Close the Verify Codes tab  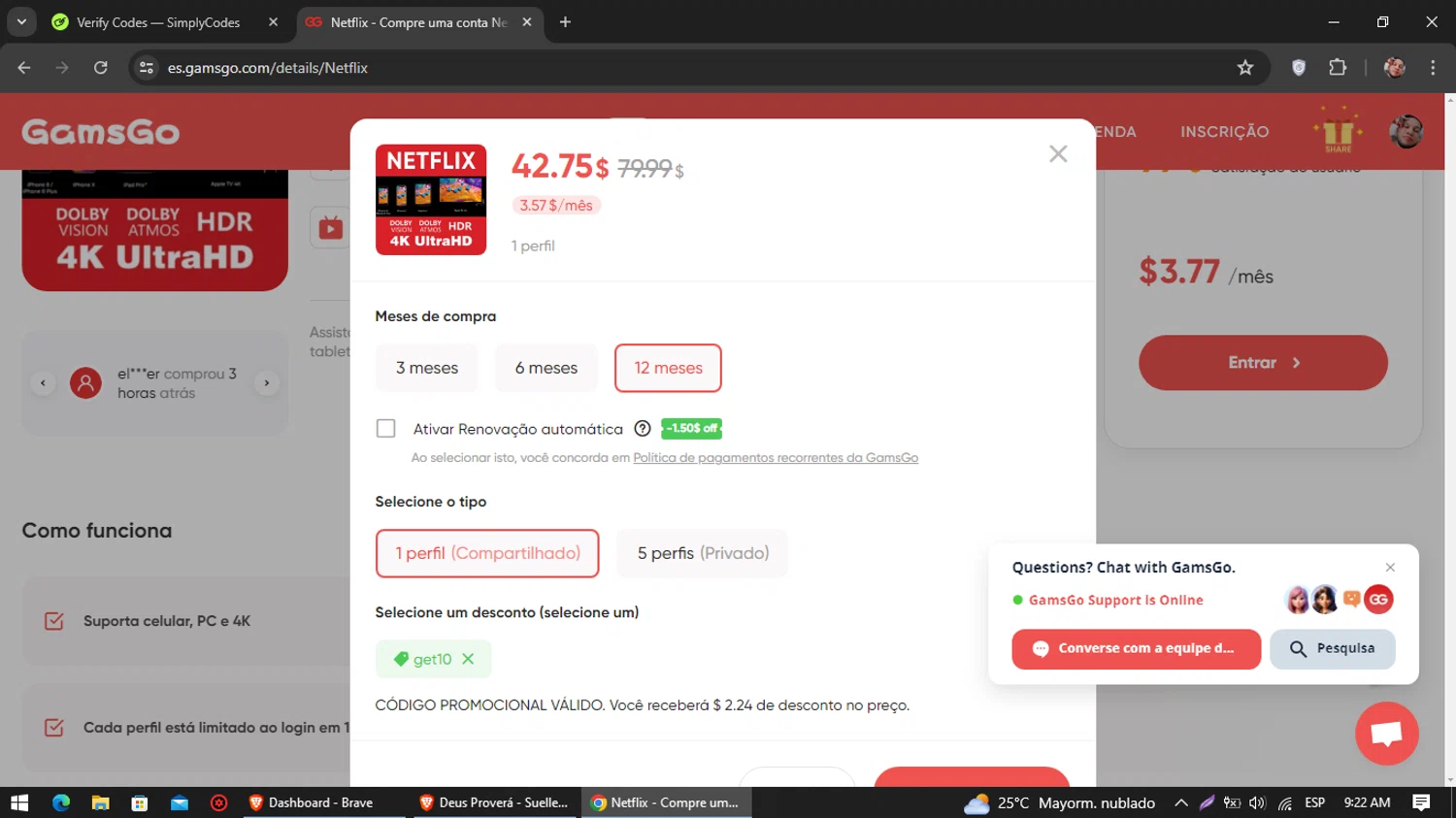pyautogui.click(x=273, y=22)
